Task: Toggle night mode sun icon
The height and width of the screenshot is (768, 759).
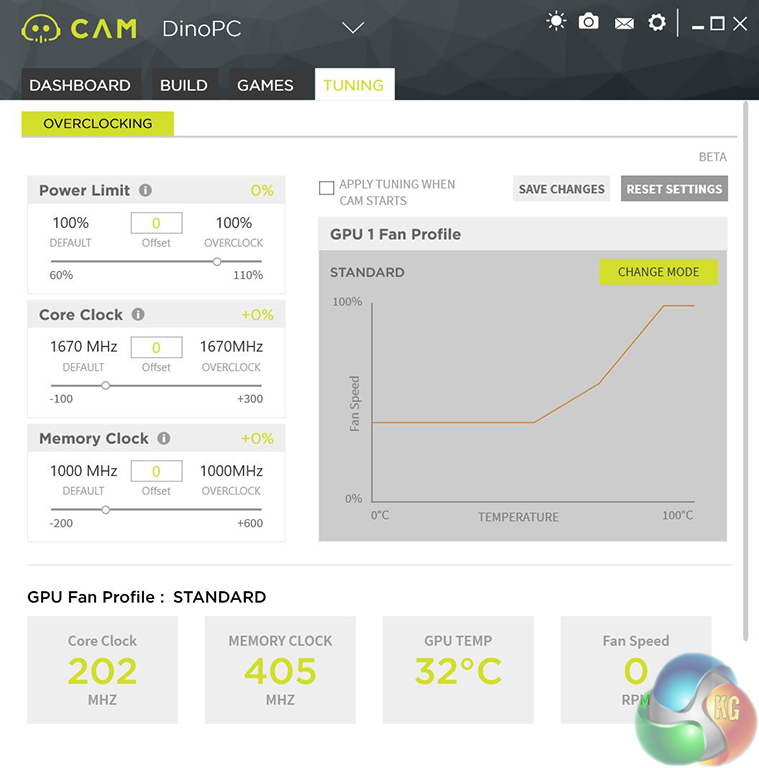Action: click(x=556, y=22)
